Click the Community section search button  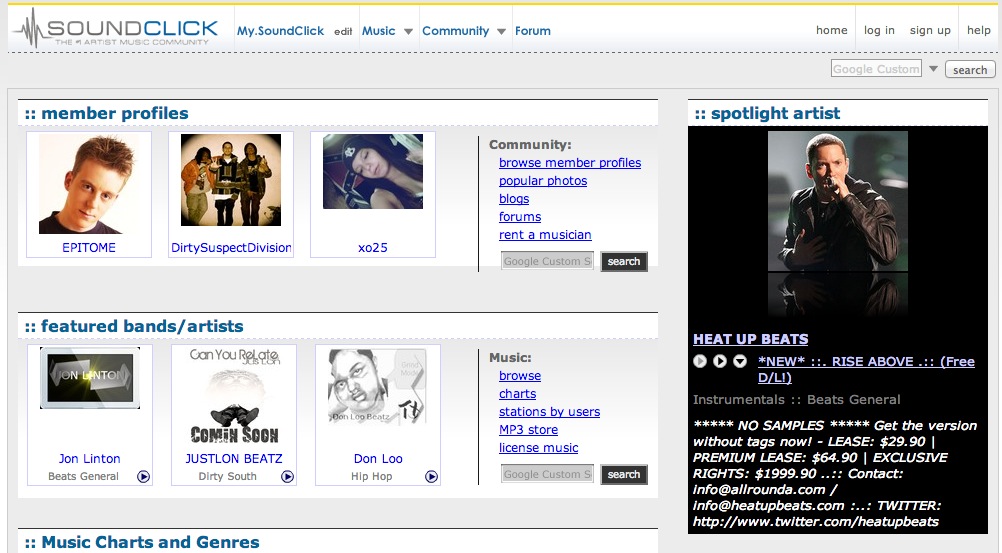click(x=624, y=261)
